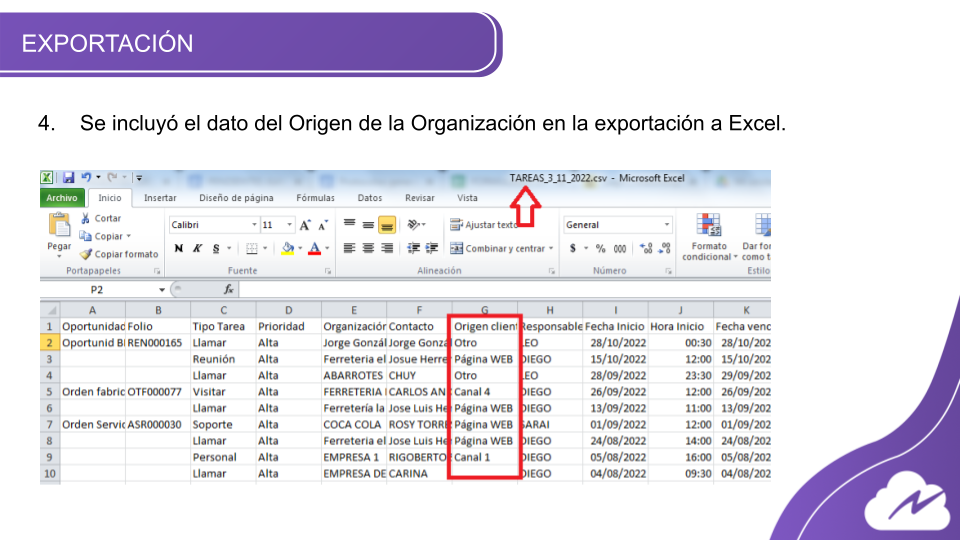
Task: Toggle Ajustar texto wrap text
Action: click(483, 225)
